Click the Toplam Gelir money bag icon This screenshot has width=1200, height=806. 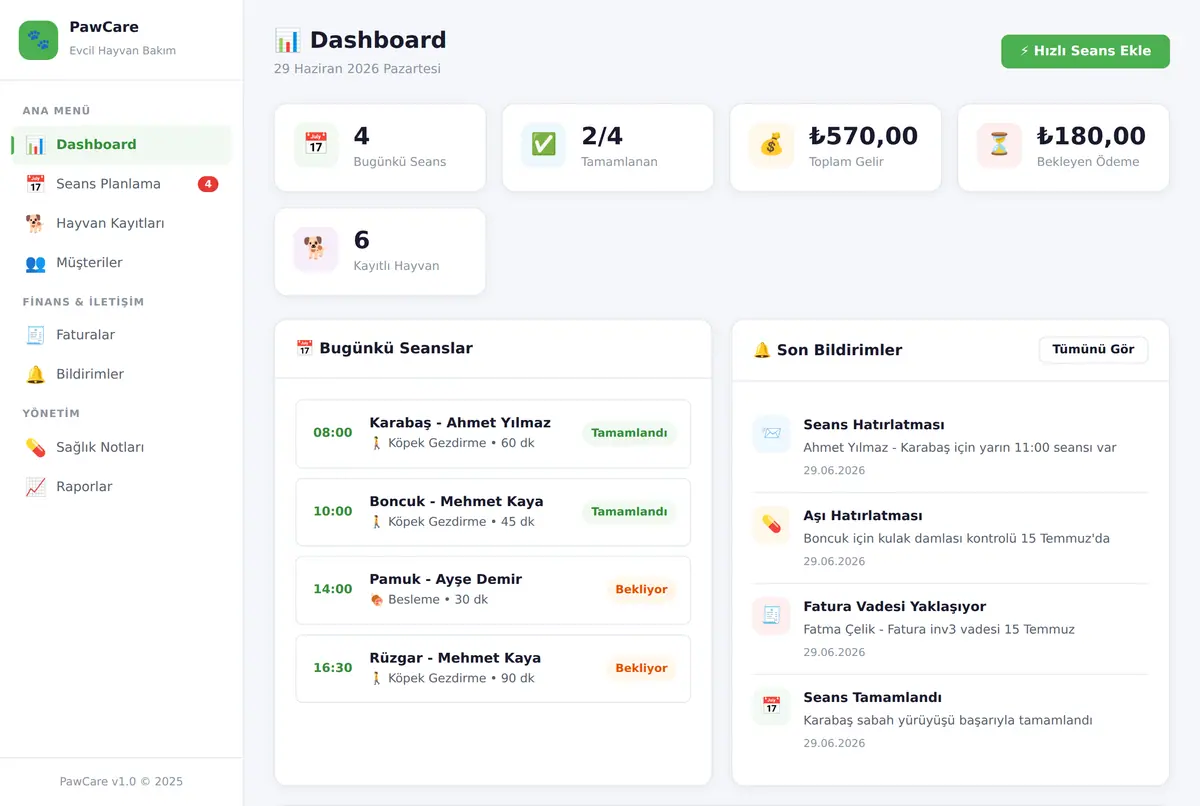point(771,144)
